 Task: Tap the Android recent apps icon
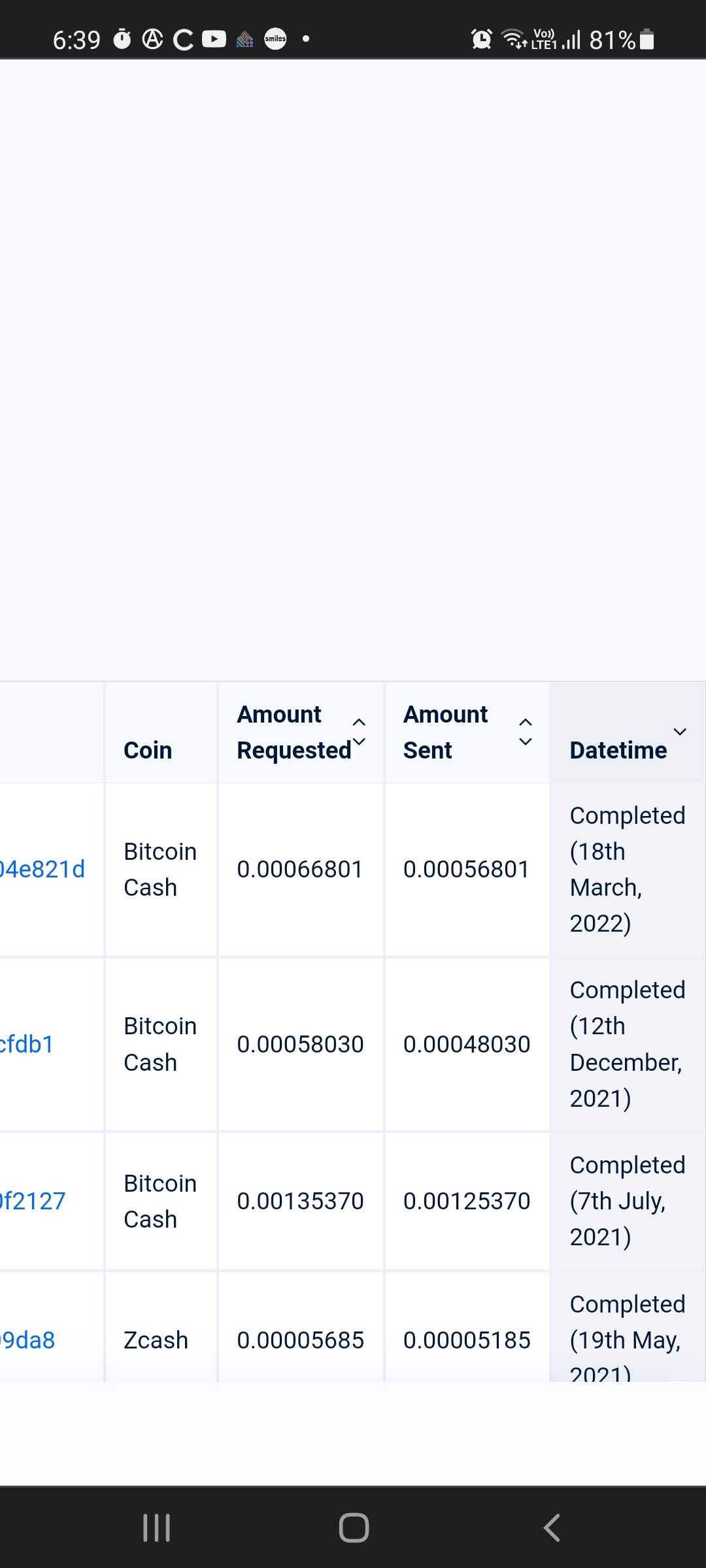coord(157,1527)
